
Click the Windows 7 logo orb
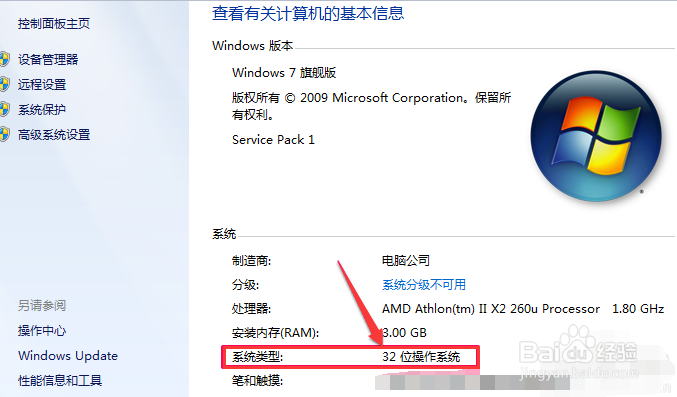click(596, 136)
